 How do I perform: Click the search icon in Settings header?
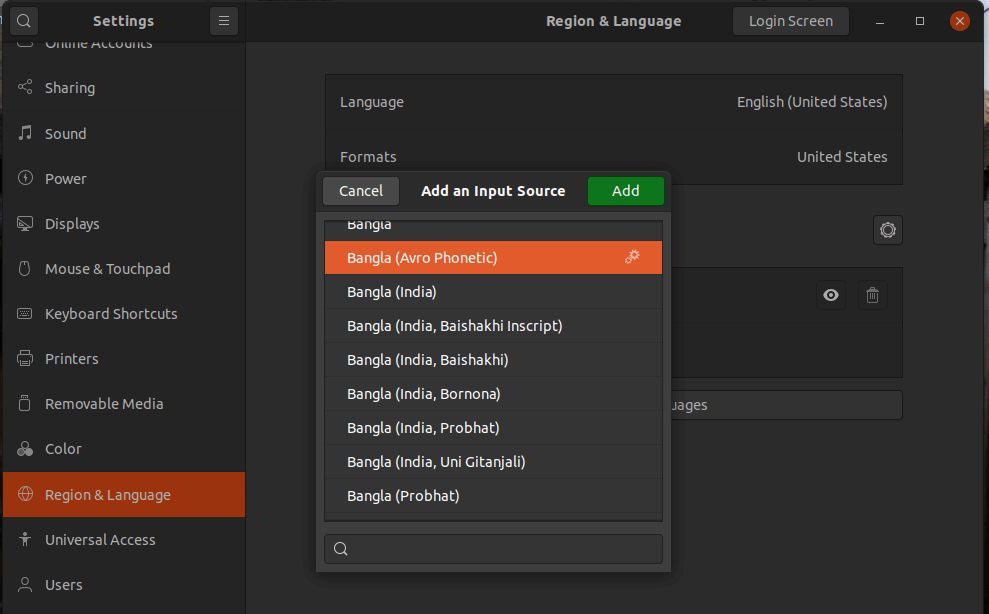(24, 21)
